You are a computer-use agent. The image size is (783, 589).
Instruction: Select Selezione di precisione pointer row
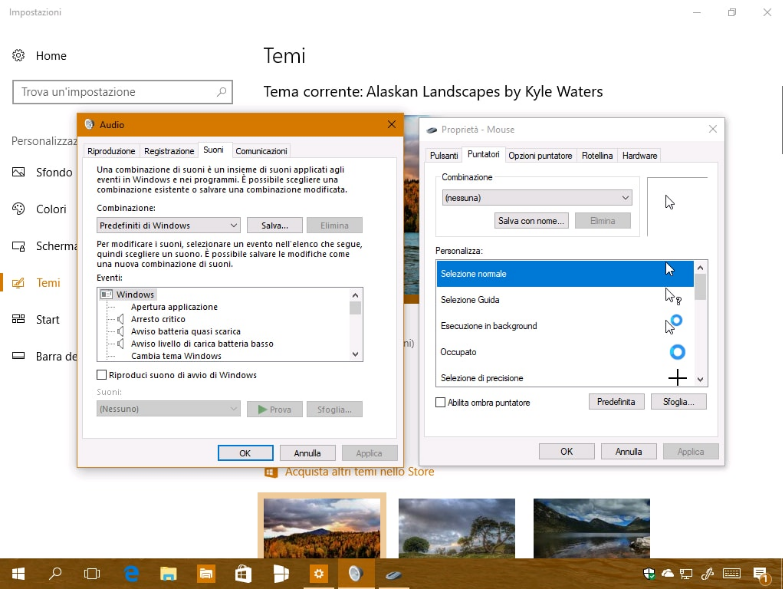tap(565, 377)
